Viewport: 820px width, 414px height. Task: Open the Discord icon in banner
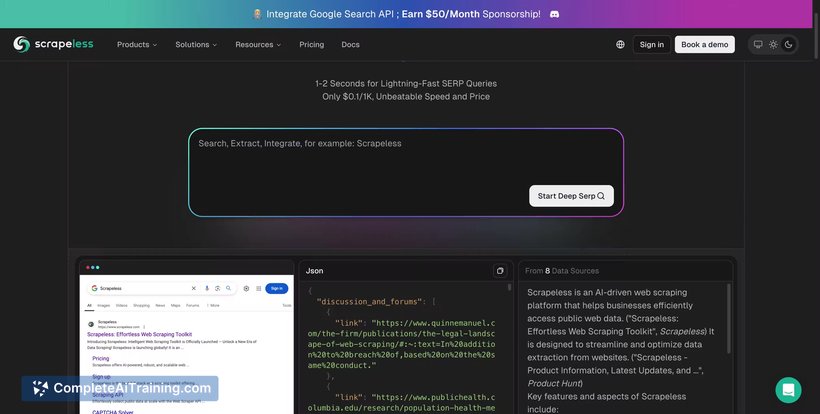555,14
